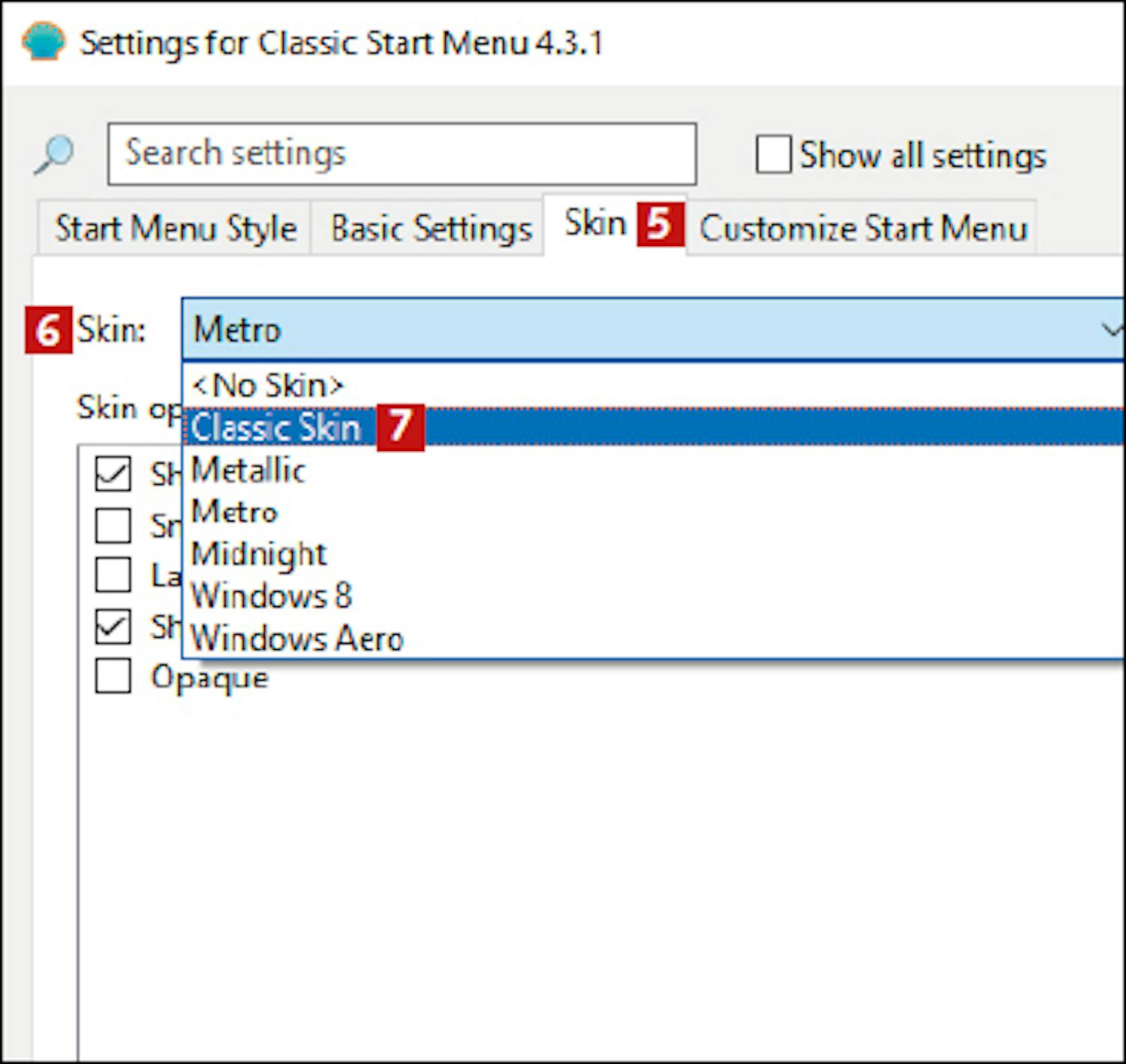Choose the <No Skin> option

[x=267, y=386]
